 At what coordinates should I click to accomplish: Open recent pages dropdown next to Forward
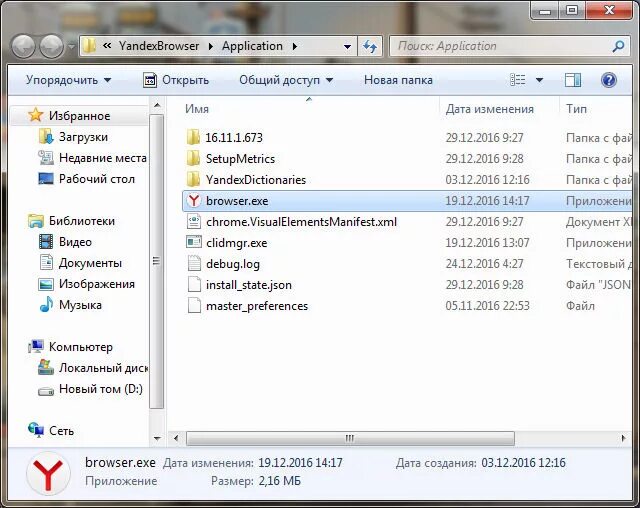pyautogui.click(x=71, y=47)
